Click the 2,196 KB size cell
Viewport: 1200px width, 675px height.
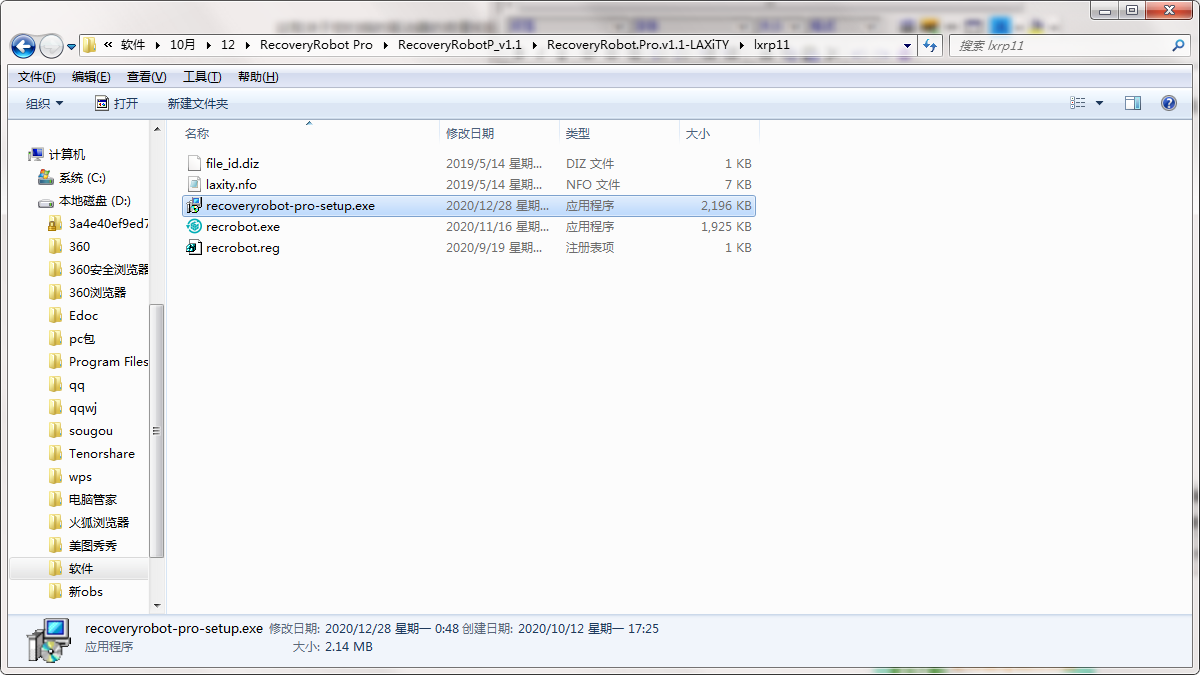click(x=726, y=205)
